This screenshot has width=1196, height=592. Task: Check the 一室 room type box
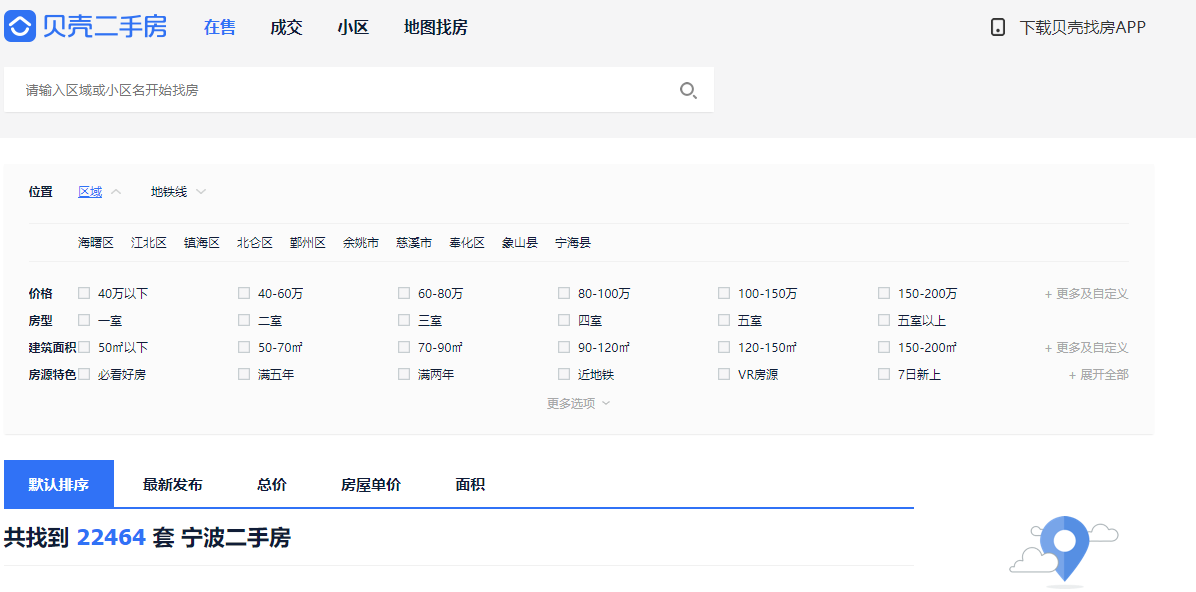click(84, 320)
